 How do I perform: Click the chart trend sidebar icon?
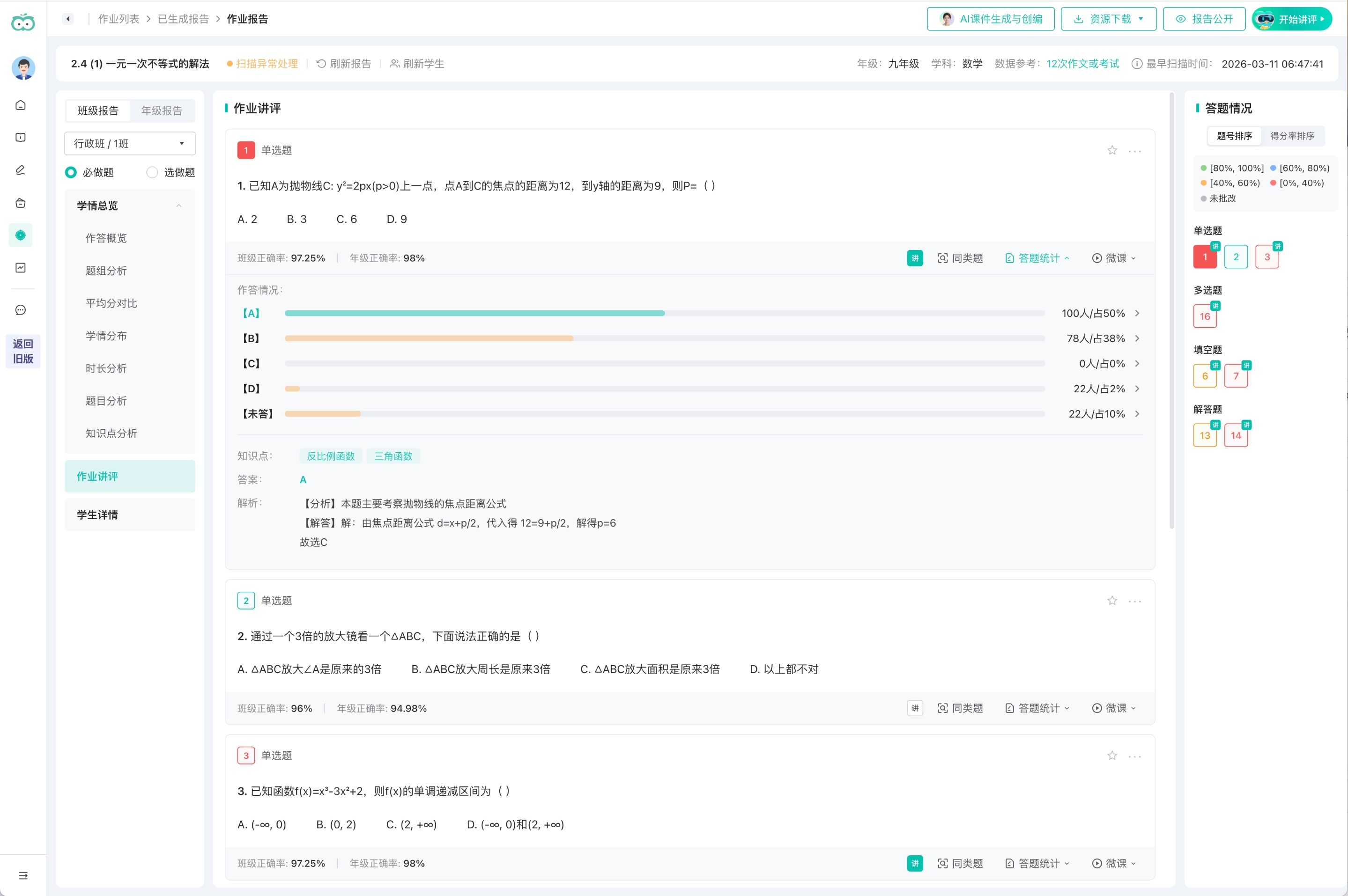point(21,267)
